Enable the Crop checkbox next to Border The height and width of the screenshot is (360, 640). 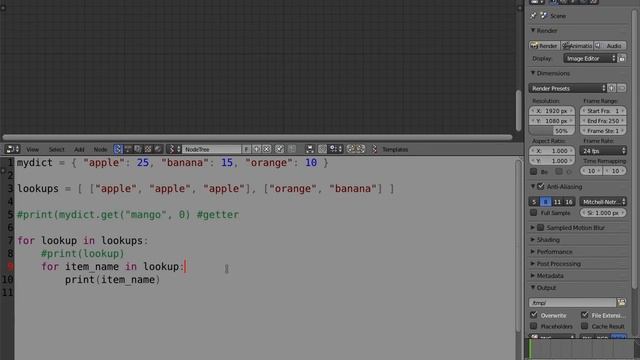559,171
